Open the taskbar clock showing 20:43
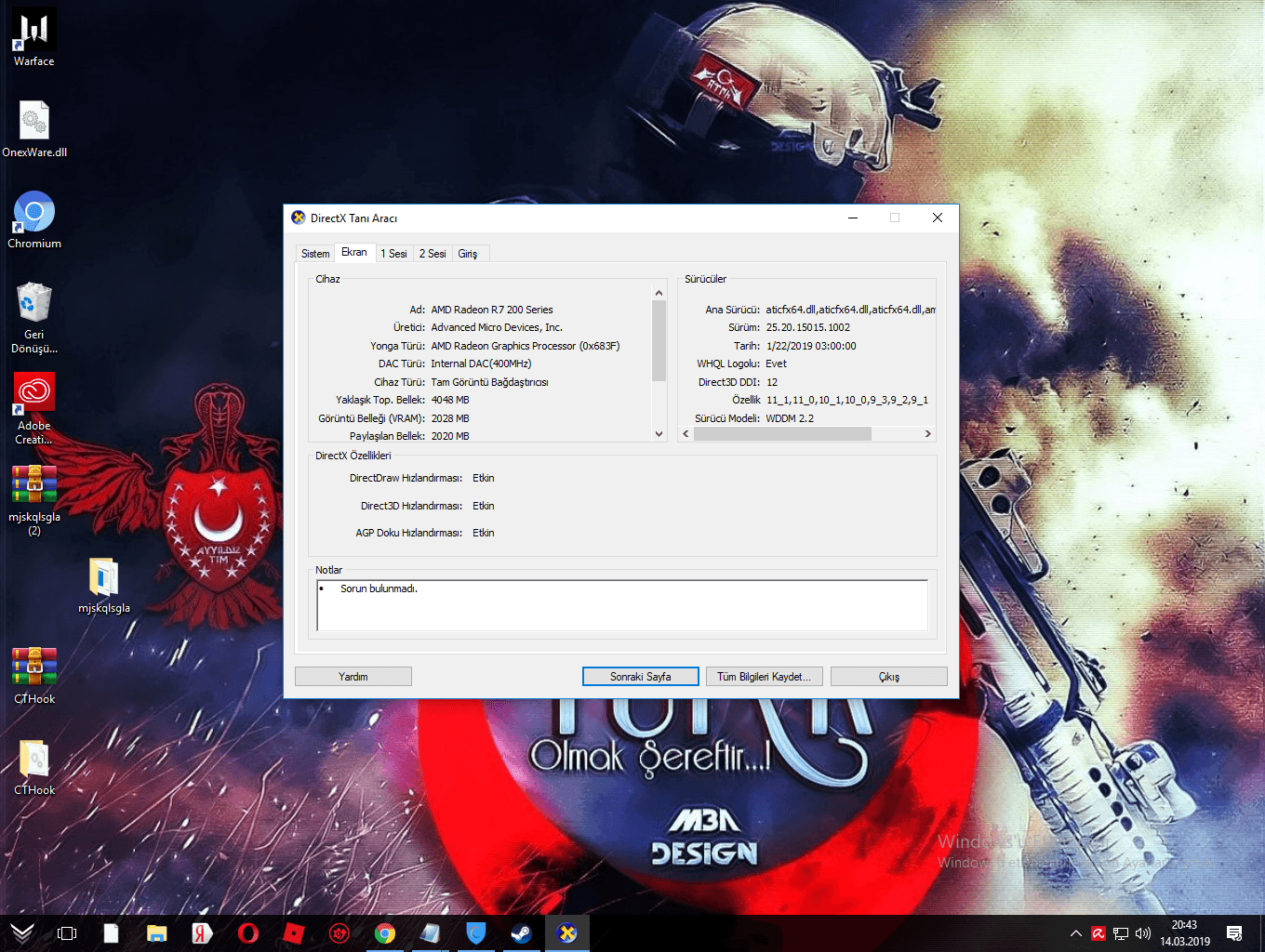 pyautogui.click(x=1185, y=933)
